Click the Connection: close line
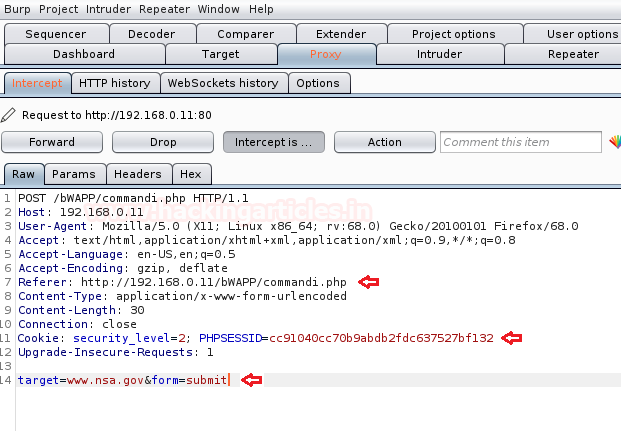This screenshot has height=431, width=621. [x=77, y=324]
